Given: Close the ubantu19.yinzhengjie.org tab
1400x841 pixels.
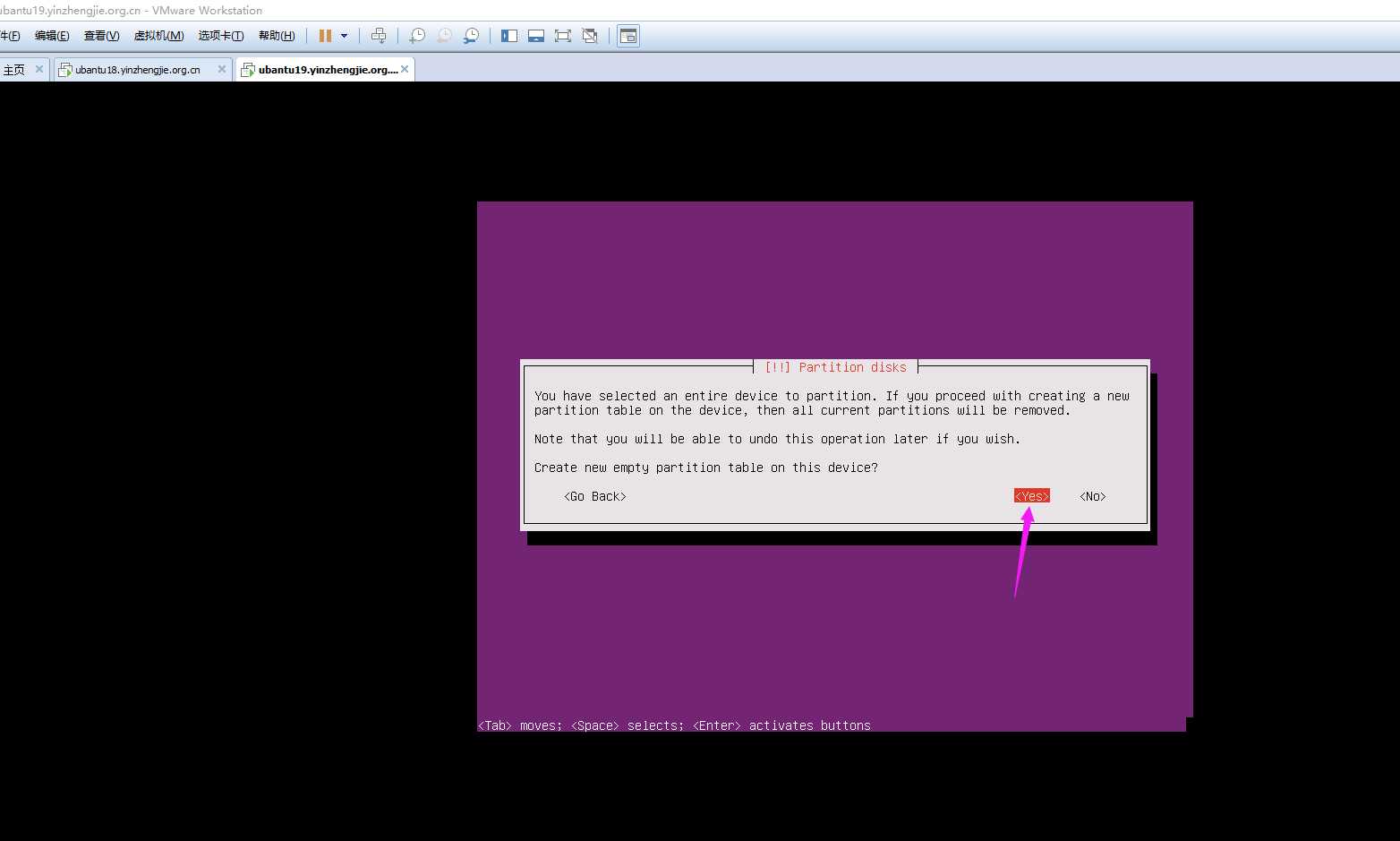Looking at the screenshot, I should click(405, 69).
